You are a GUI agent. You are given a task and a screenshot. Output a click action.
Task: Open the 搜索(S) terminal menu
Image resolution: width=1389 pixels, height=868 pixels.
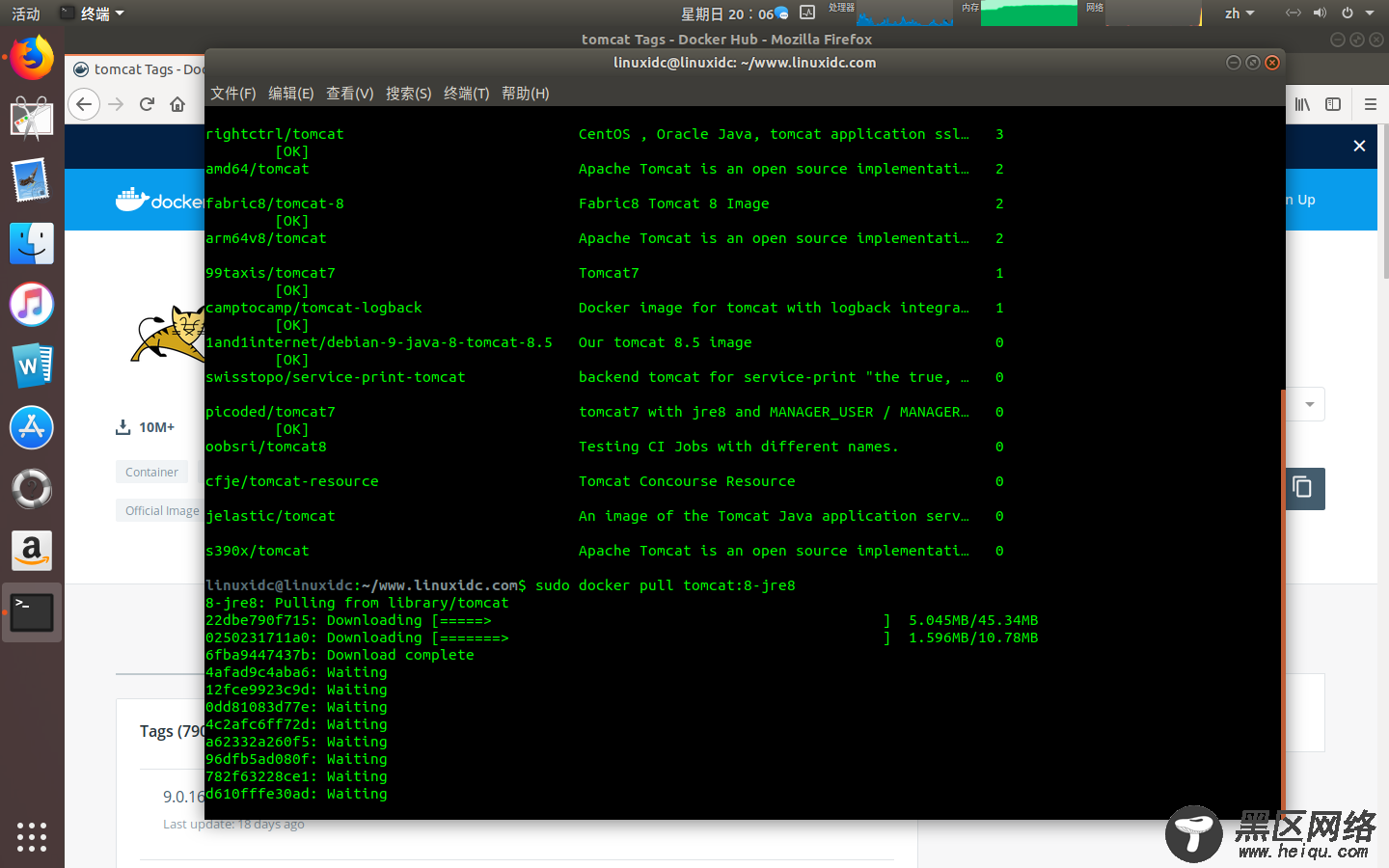pos(409,94)
